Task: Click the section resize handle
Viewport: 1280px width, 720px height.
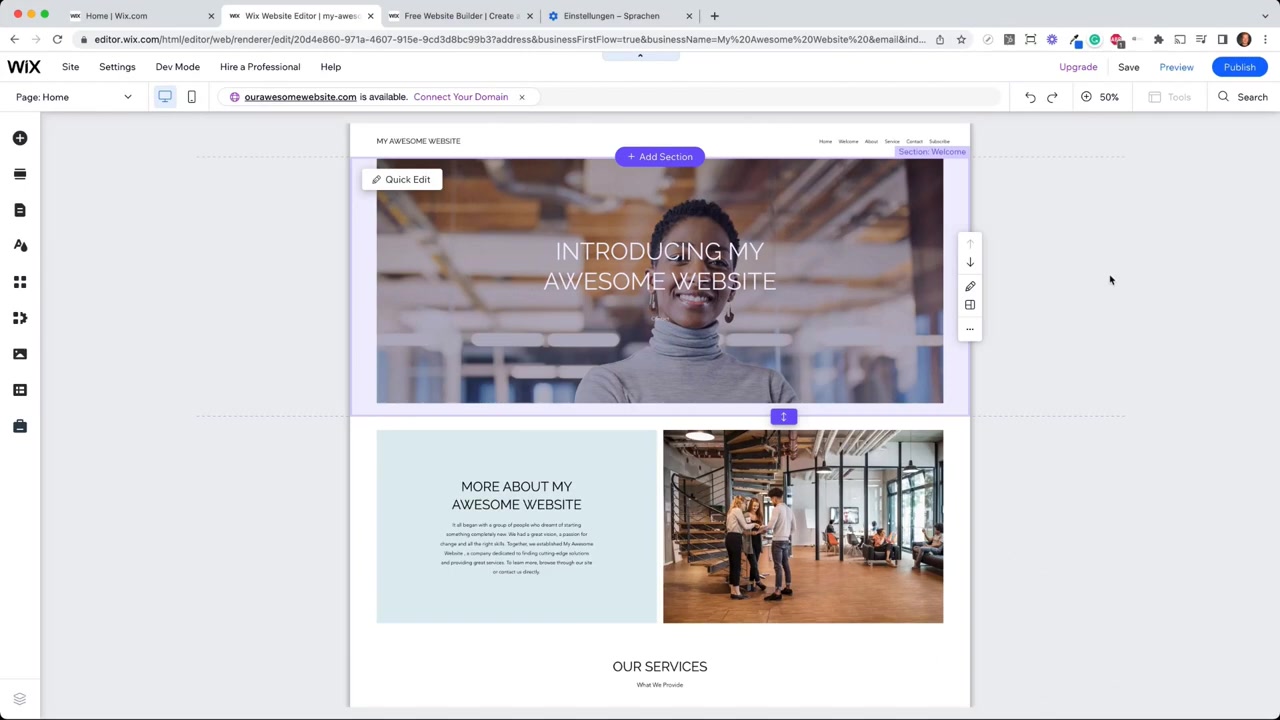Action: [x=784, y=417]
